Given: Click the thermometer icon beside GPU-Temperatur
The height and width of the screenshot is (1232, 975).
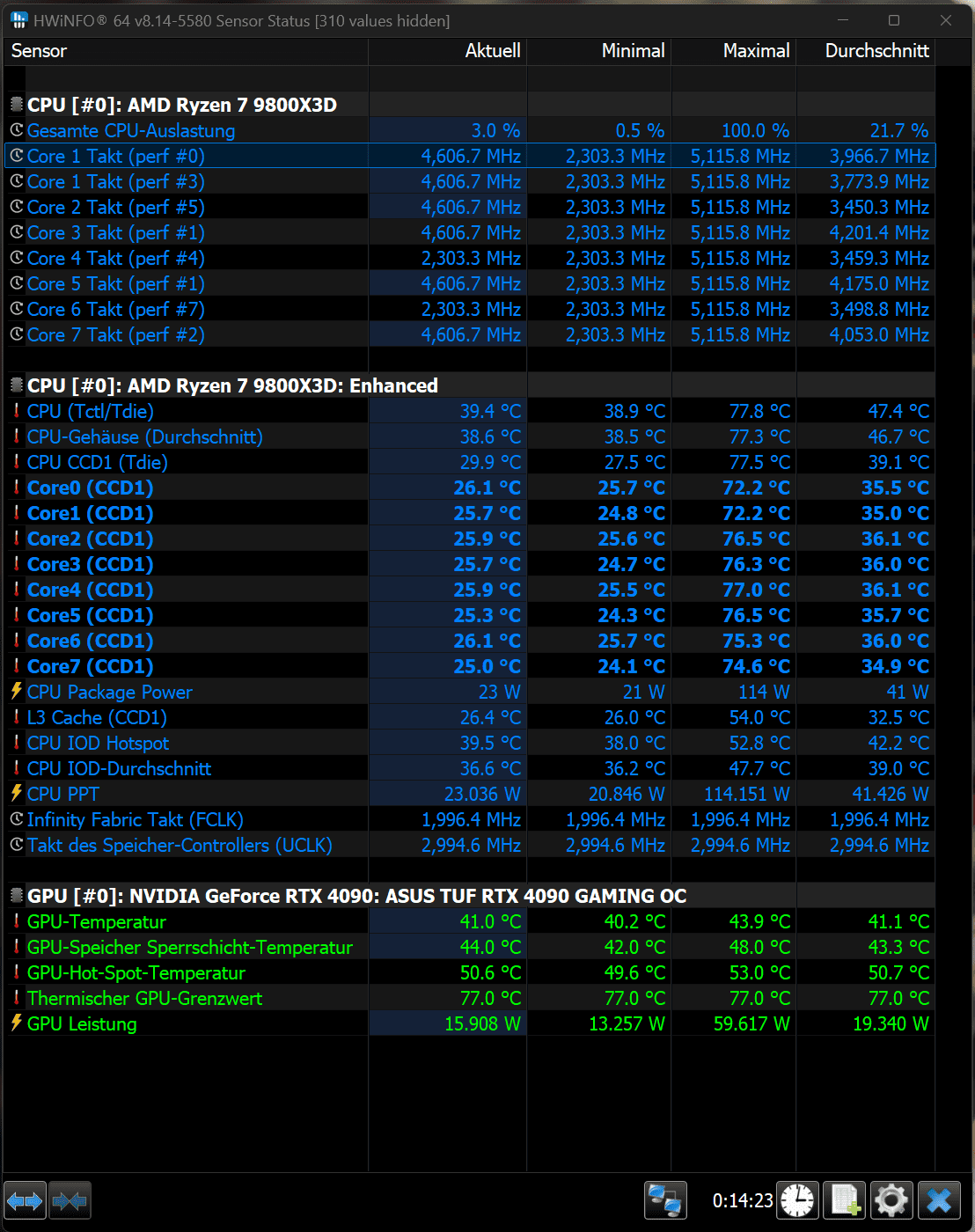Looking at the screenshot, I should click(16, 921).
